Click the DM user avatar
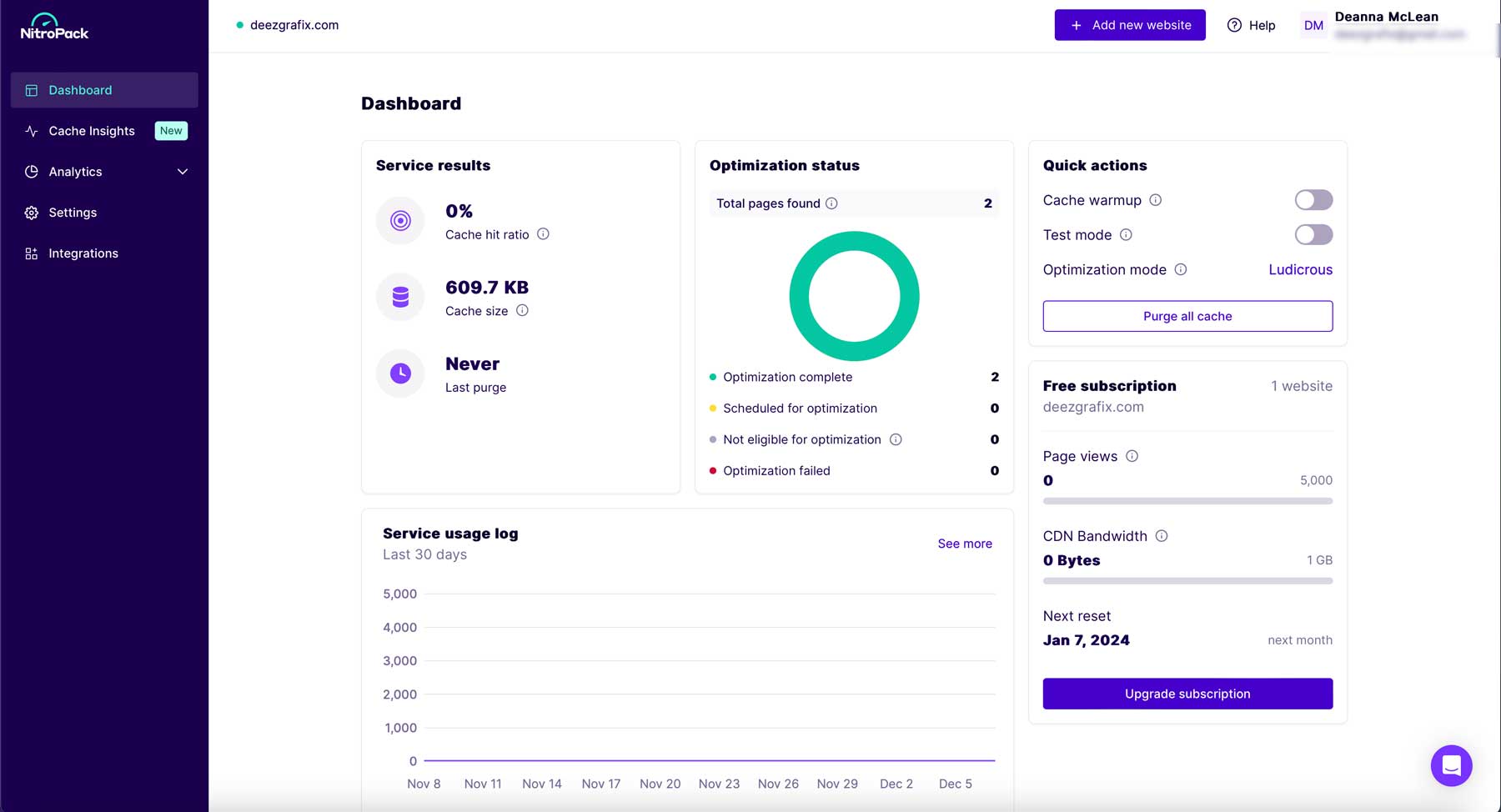This screenshot has width=1501, height=812. click(1313, 25)
